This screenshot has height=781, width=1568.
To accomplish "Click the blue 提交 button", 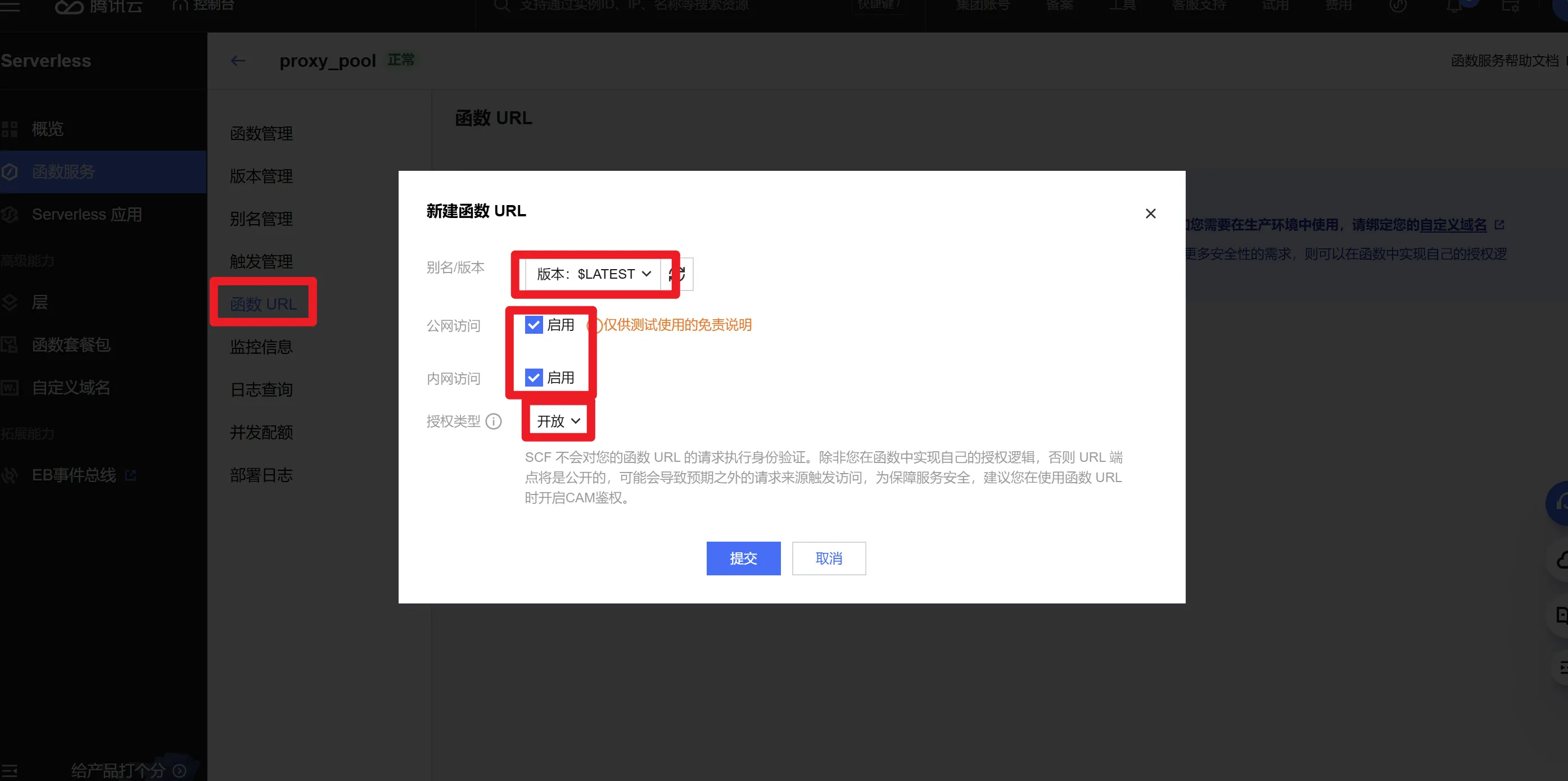I will point(743,558).
